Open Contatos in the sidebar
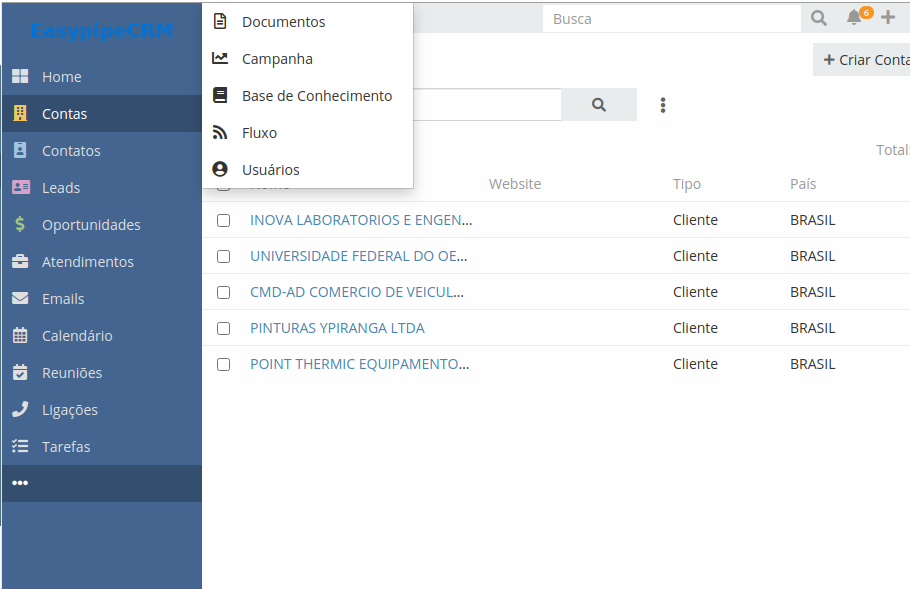Screen dimensions: 910x589 (x=102, y=150)
